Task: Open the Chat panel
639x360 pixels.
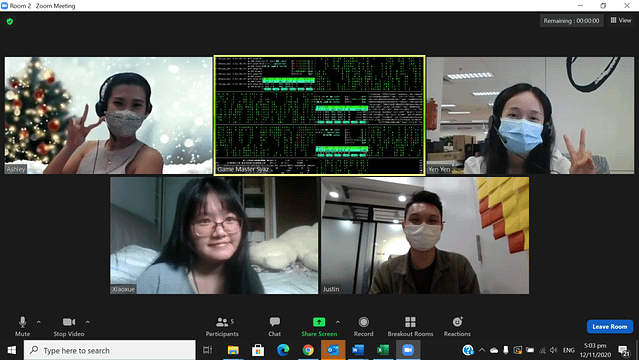Action: click(x=274, y=327)
